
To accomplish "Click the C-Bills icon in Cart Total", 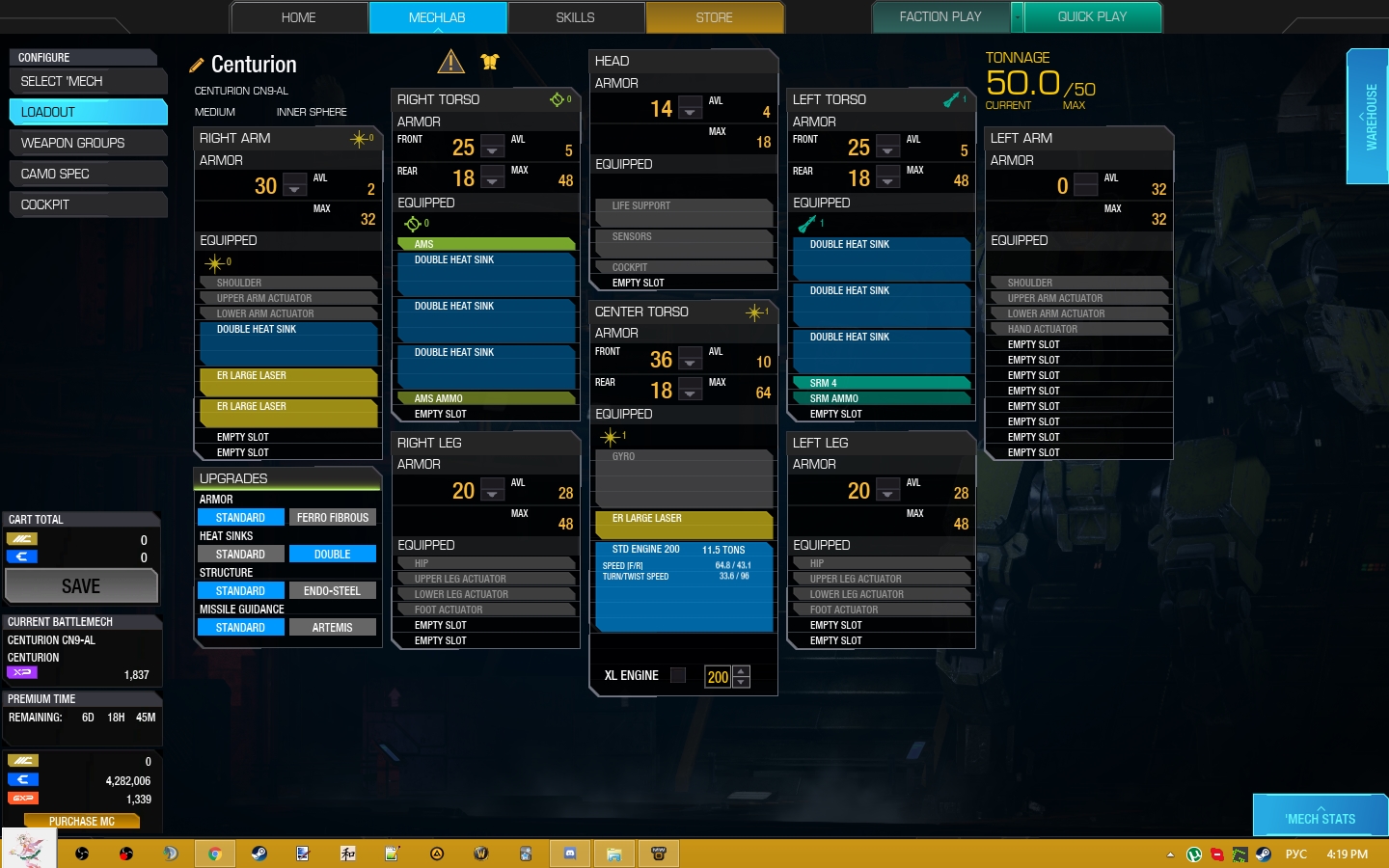I will click(x=22, y=556).
